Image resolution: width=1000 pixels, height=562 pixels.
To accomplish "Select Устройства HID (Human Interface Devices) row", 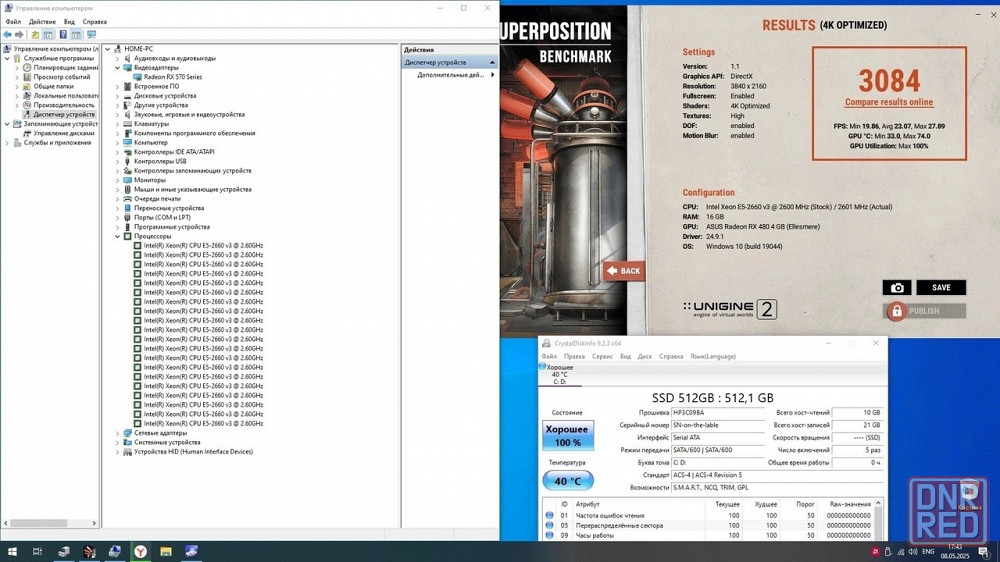I will pyautogui.click(x=193, y=452).
